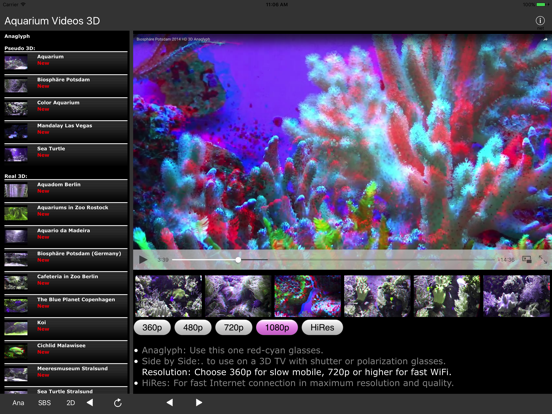Click the 'HiRes: For fast Internet' hint line
This screenshot has height=414, width=552.
click(297, 383)
